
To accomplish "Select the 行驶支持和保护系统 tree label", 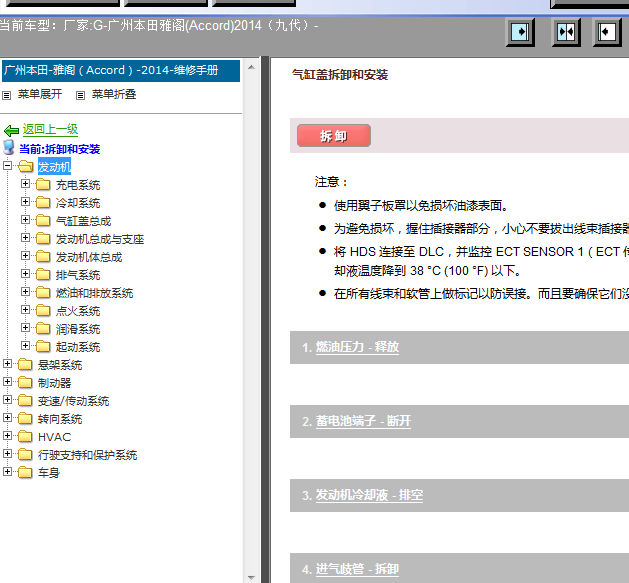I will (x=87, y=455).
